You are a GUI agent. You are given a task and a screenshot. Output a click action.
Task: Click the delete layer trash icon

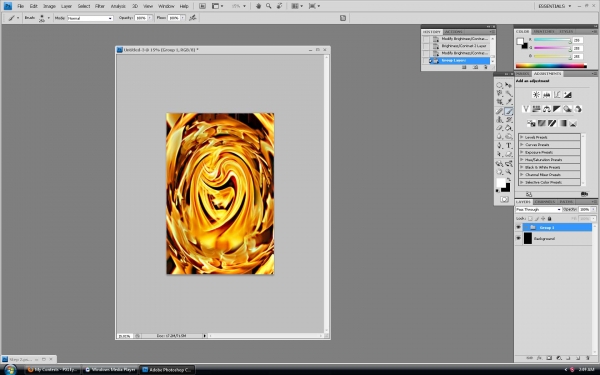point(587,358)
